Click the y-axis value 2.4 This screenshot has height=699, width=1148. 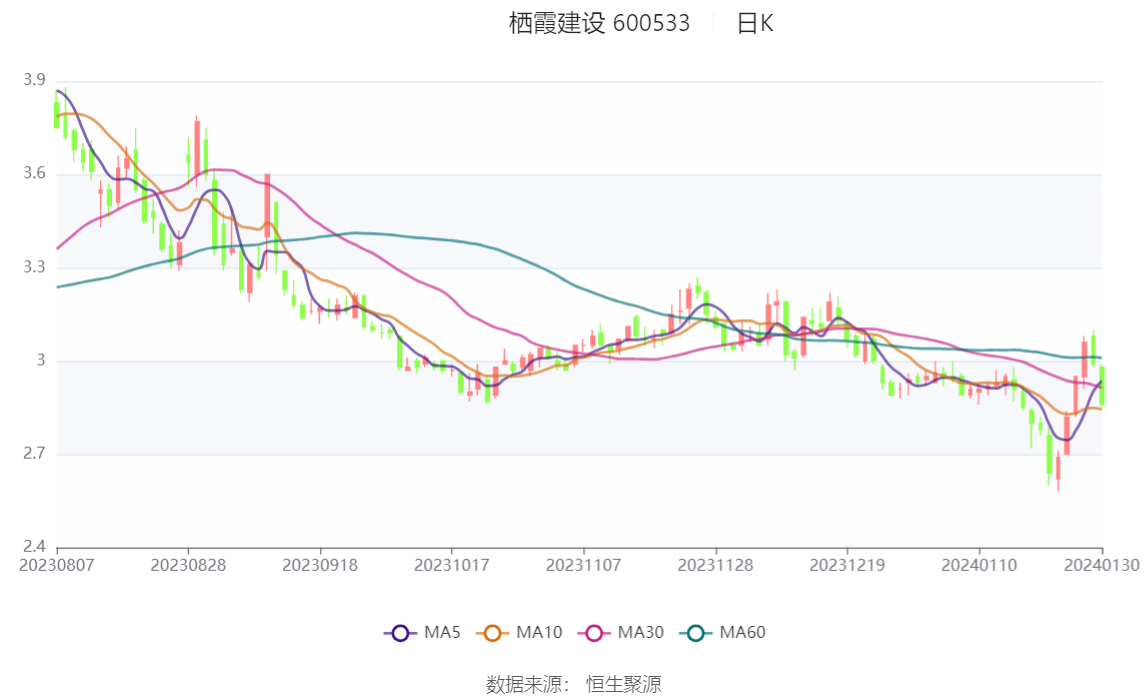(34, 547)
